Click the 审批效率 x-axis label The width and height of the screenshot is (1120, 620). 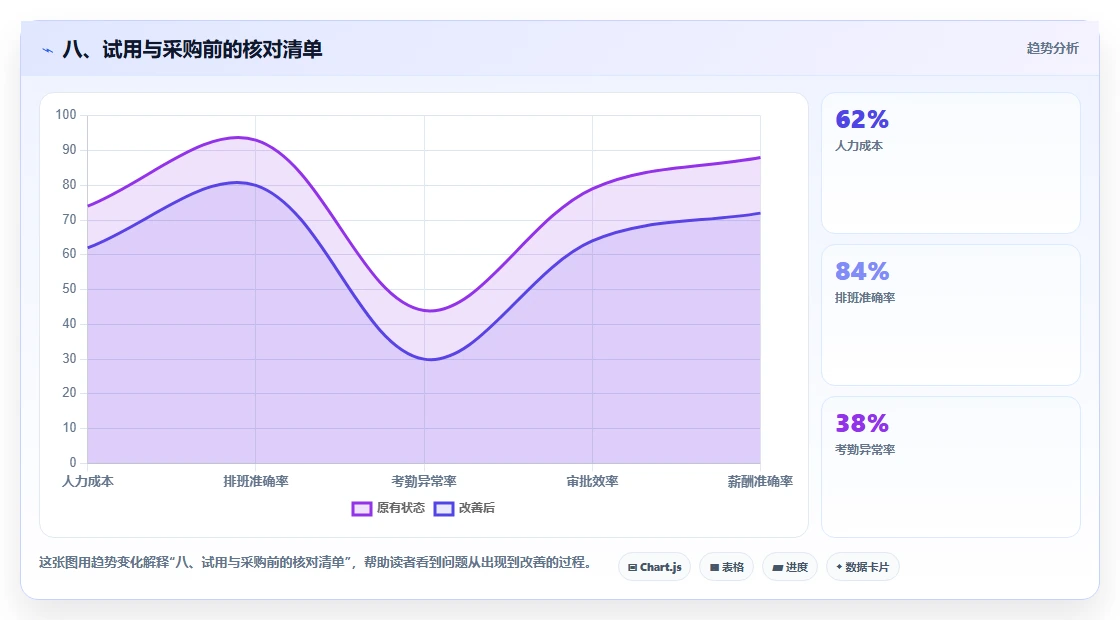click(x=592, y=481)
